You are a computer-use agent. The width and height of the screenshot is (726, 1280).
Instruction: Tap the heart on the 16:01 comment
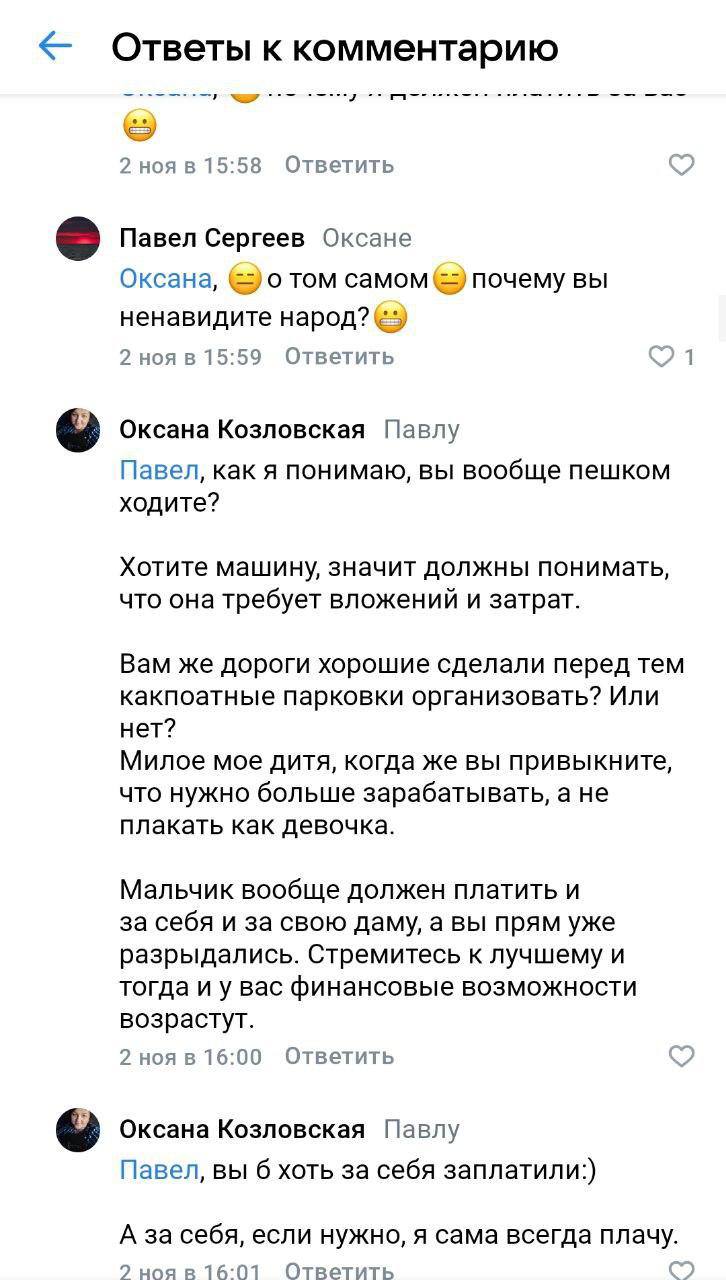pos(681,1271)
